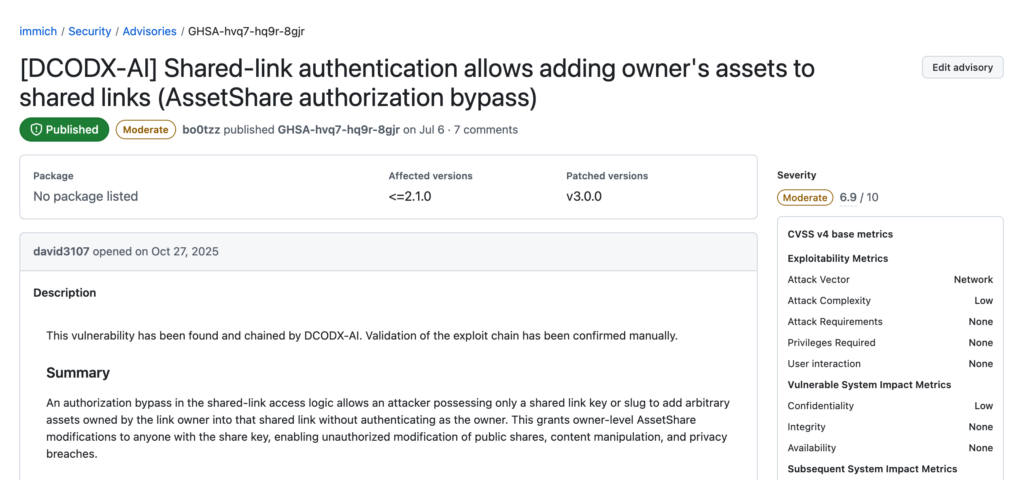
Task: Open david3107 author profile link
Action: [x=61, y=251]
